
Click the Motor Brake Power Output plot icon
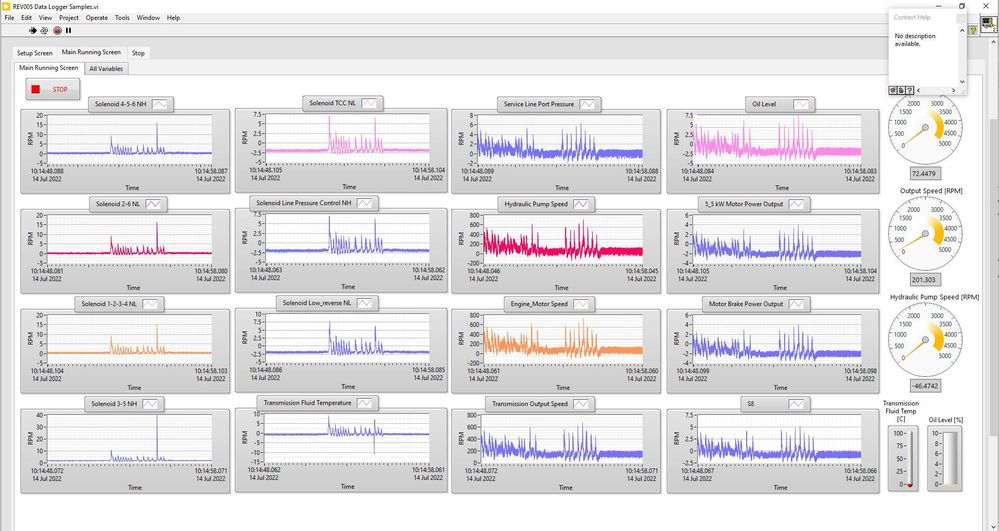(796, 304)
